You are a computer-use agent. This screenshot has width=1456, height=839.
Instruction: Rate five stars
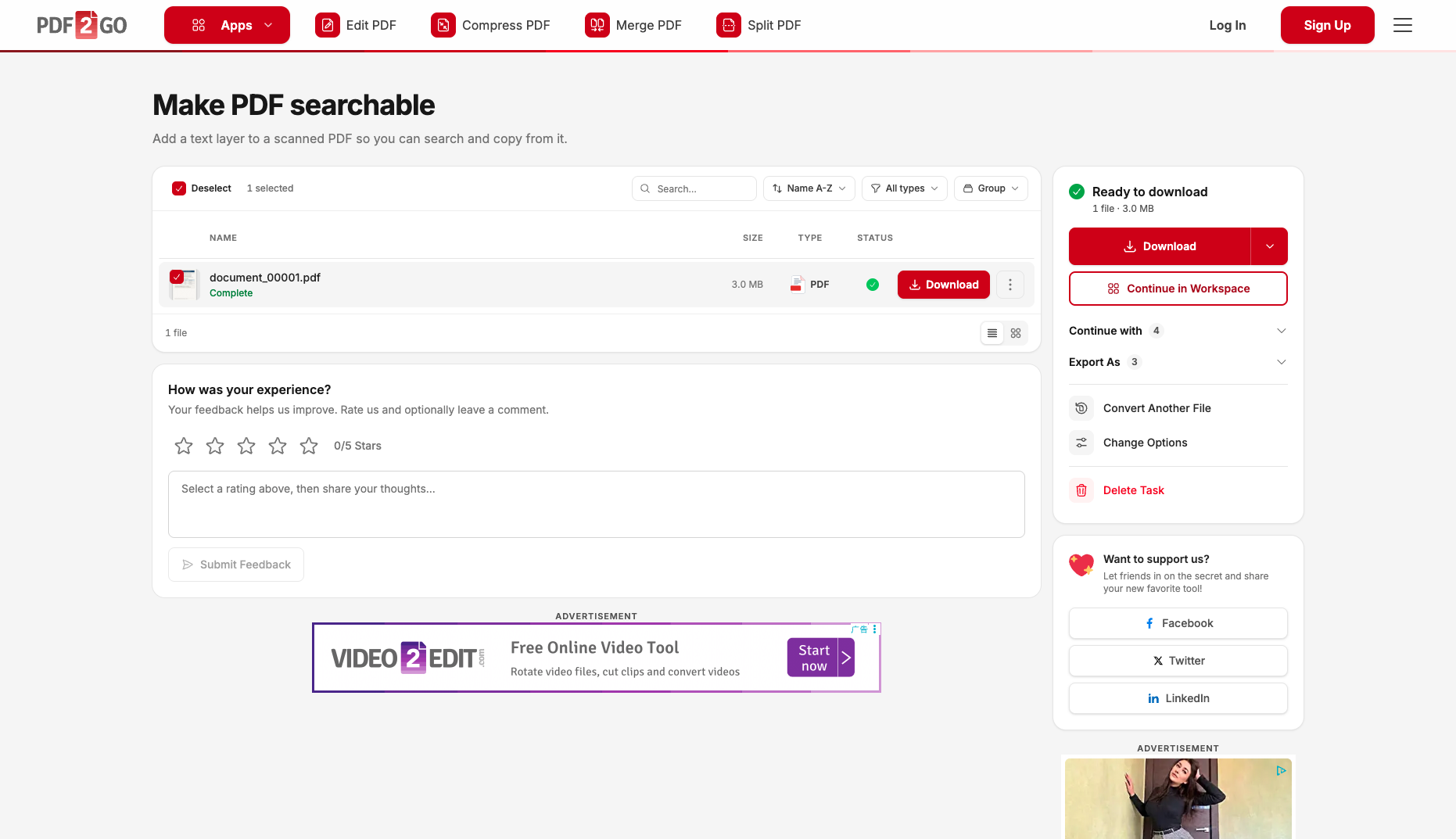coord(309,446)
